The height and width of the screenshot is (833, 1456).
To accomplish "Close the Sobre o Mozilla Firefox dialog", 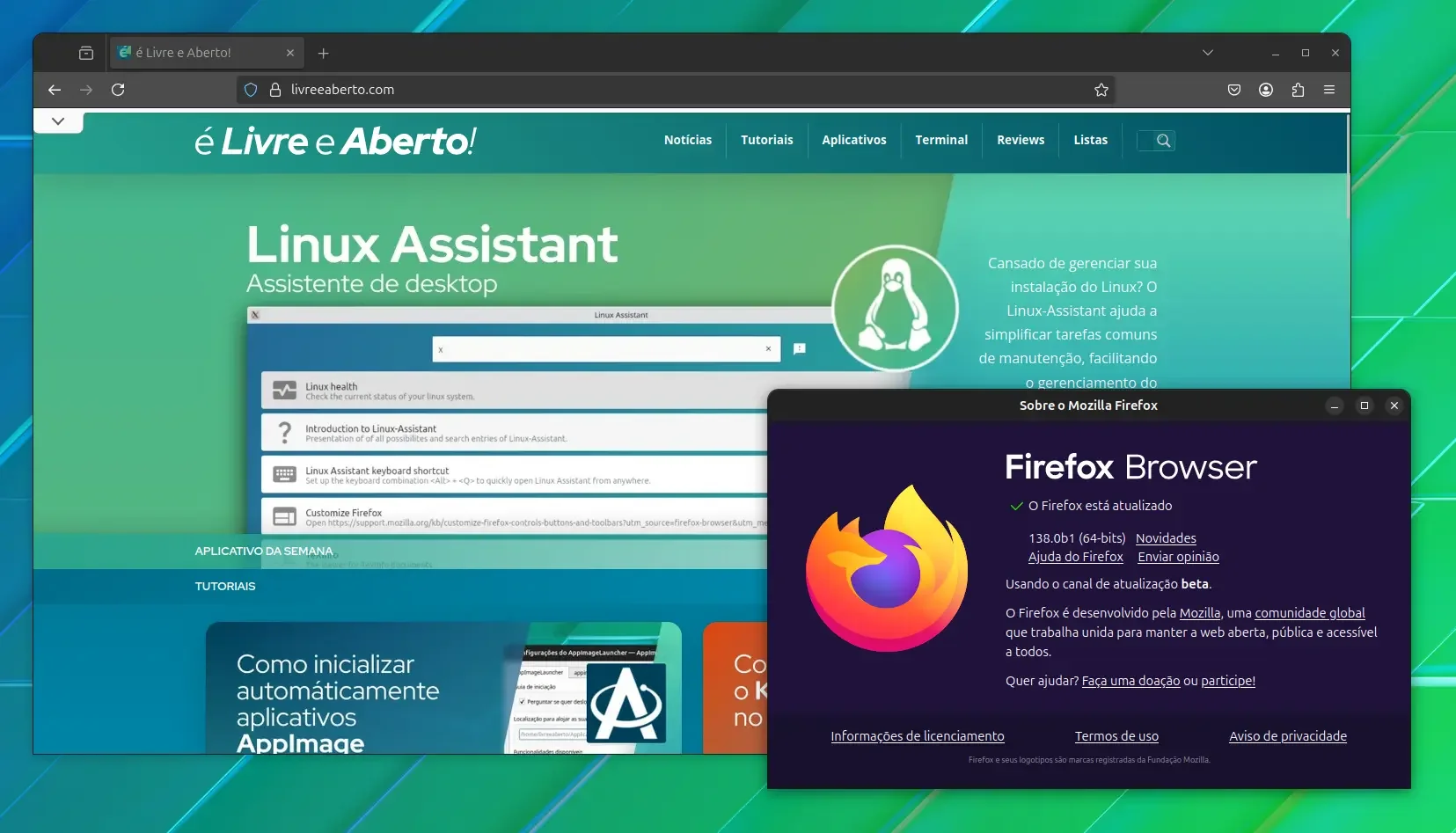I will 1394,406.
